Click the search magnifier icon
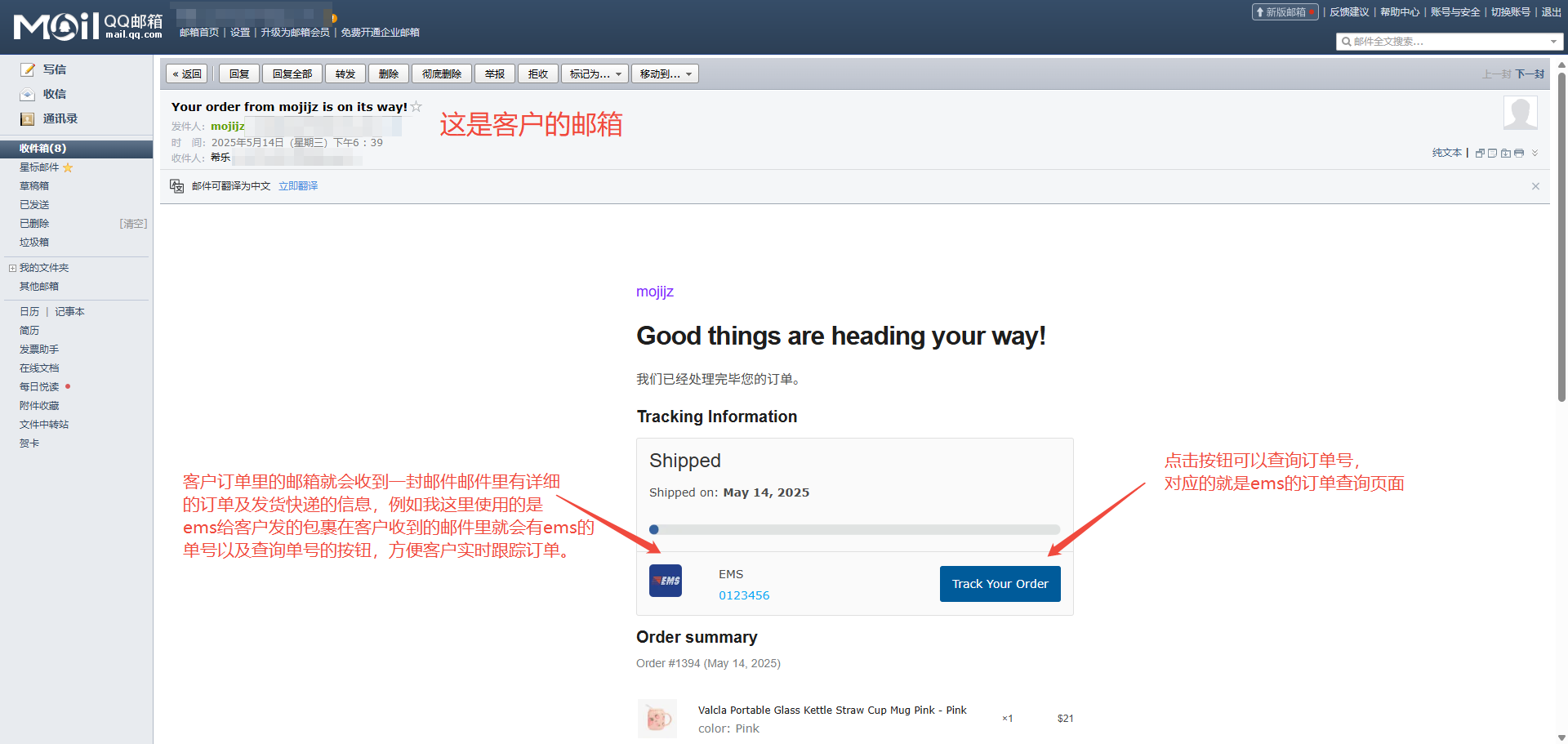The height and width of the screenshot is (744, 1568). pos(1346,42)
